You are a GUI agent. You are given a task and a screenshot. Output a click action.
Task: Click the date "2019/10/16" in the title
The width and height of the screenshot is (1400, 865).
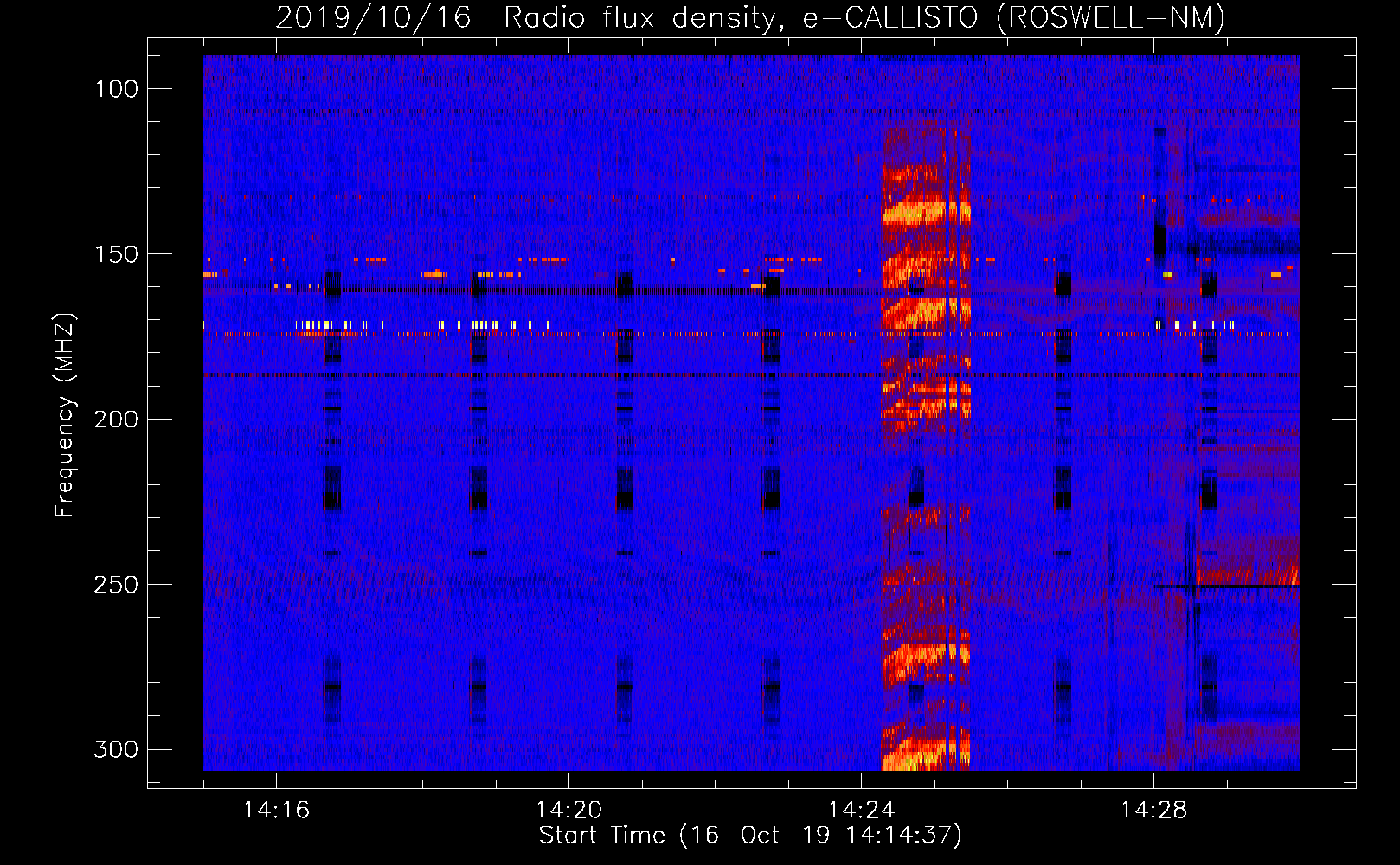click(x=373, y=17)
